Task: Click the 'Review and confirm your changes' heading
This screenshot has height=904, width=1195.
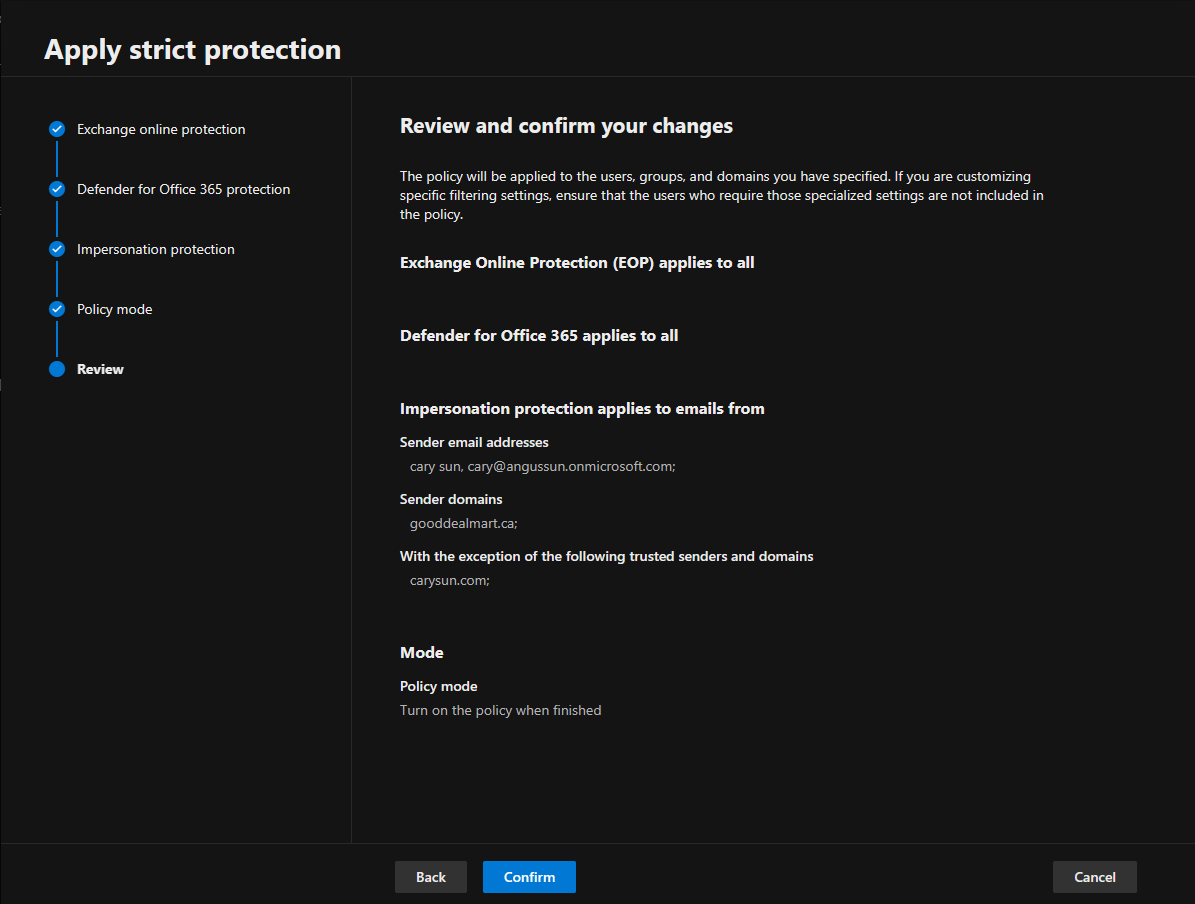Action: tap(566, 126)
